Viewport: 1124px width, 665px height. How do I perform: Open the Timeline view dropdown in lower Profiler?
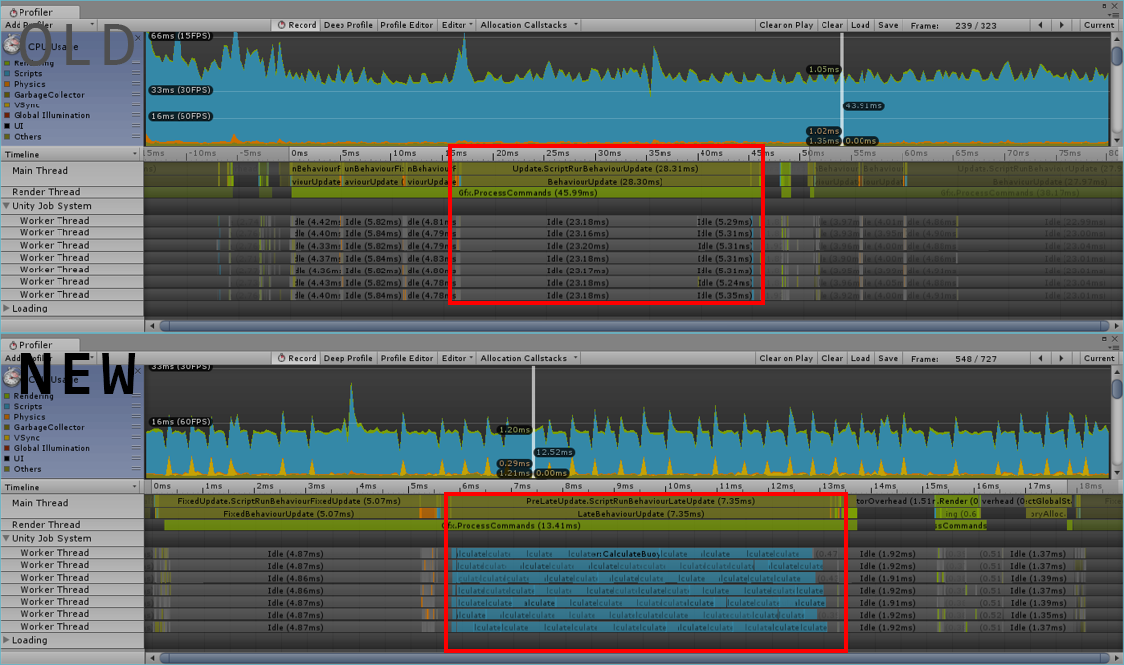[x=70, y=487]
